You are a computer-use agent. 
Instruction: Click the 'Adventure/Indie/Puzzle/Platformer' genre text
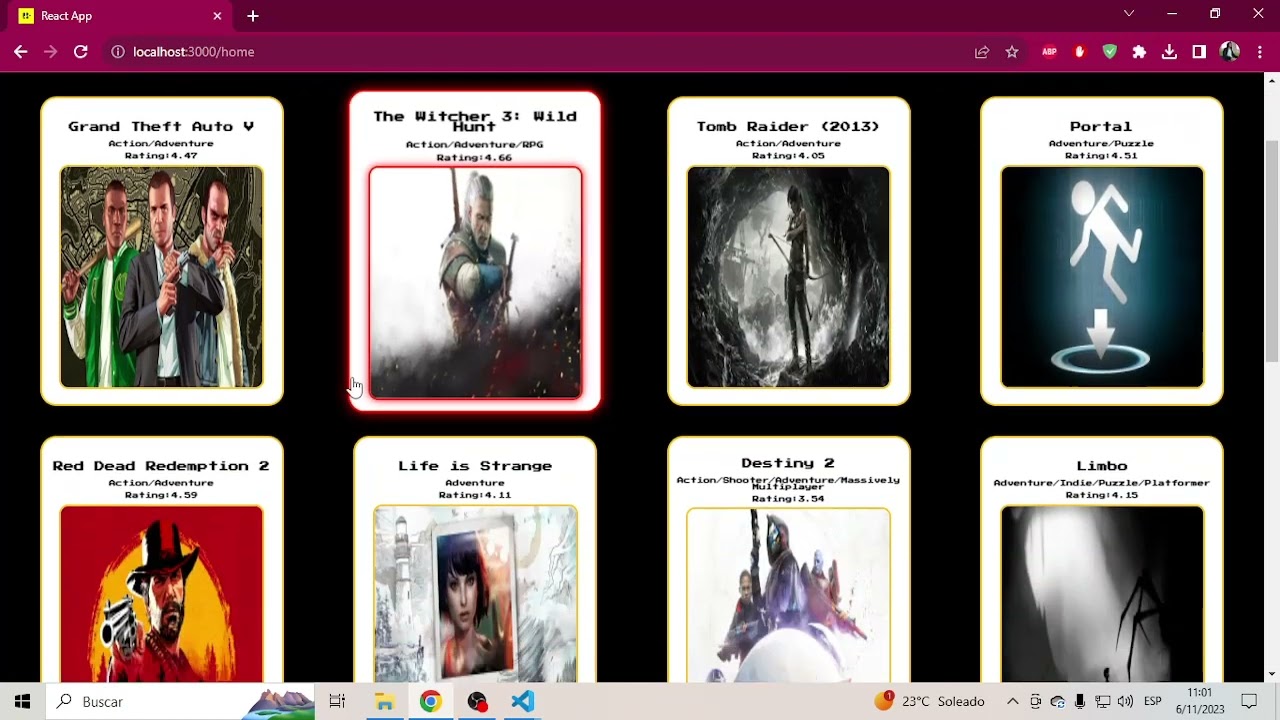click(x=1102, y=483)
